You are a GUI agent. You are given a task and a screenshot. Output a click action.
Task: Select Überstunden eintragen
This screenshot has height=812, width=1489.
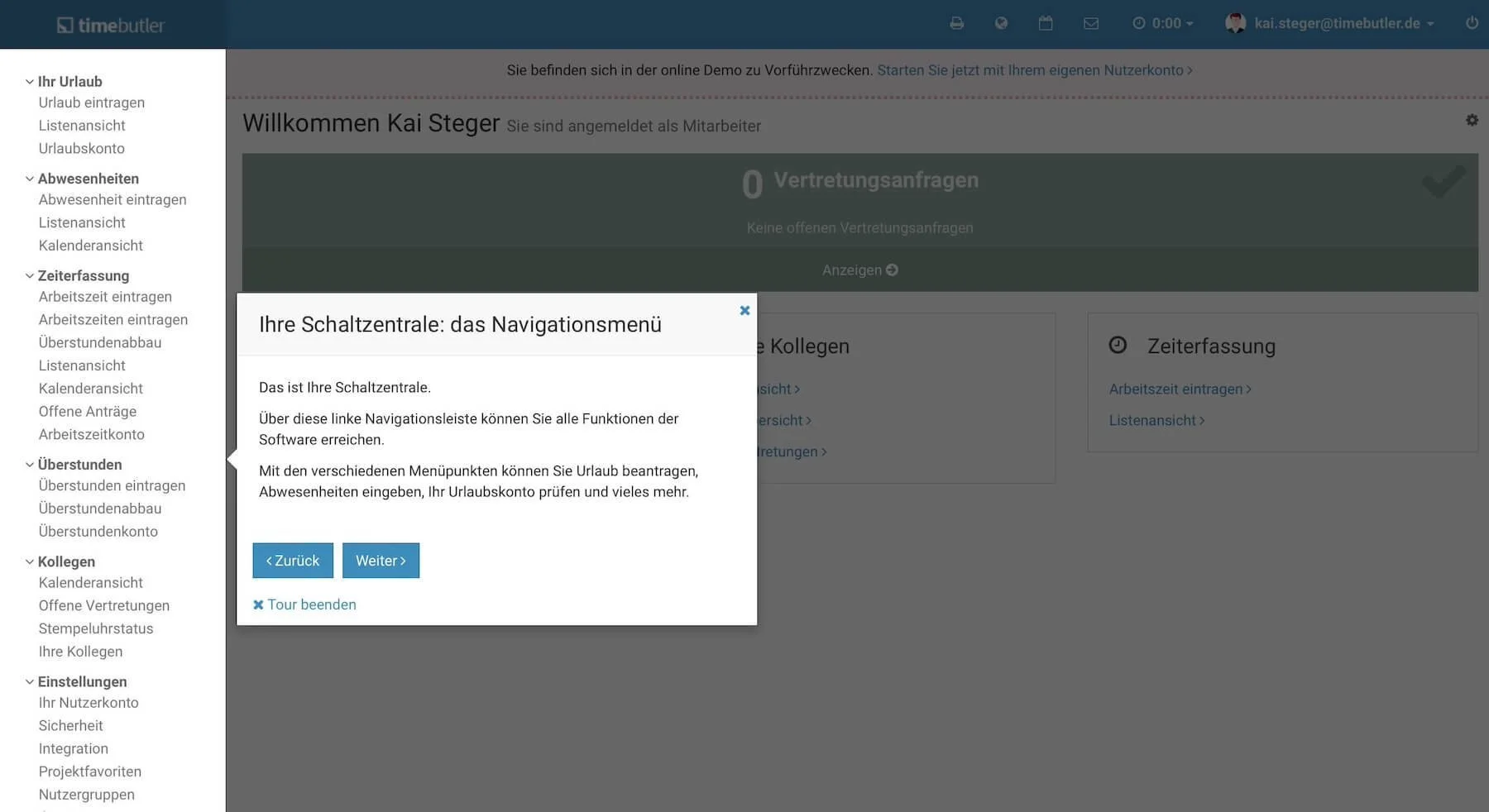112,485
